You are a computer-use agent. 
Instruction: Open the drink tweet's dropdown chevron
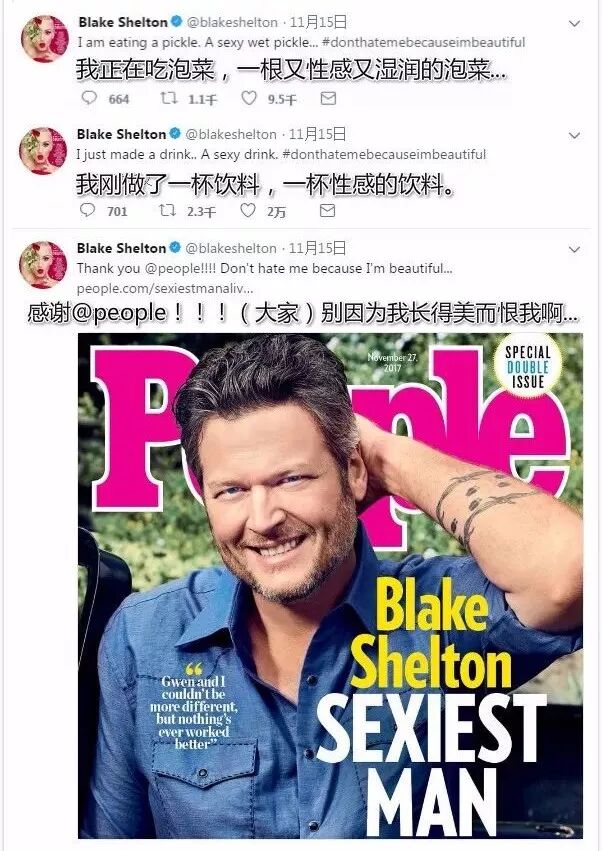coord(574,136)
